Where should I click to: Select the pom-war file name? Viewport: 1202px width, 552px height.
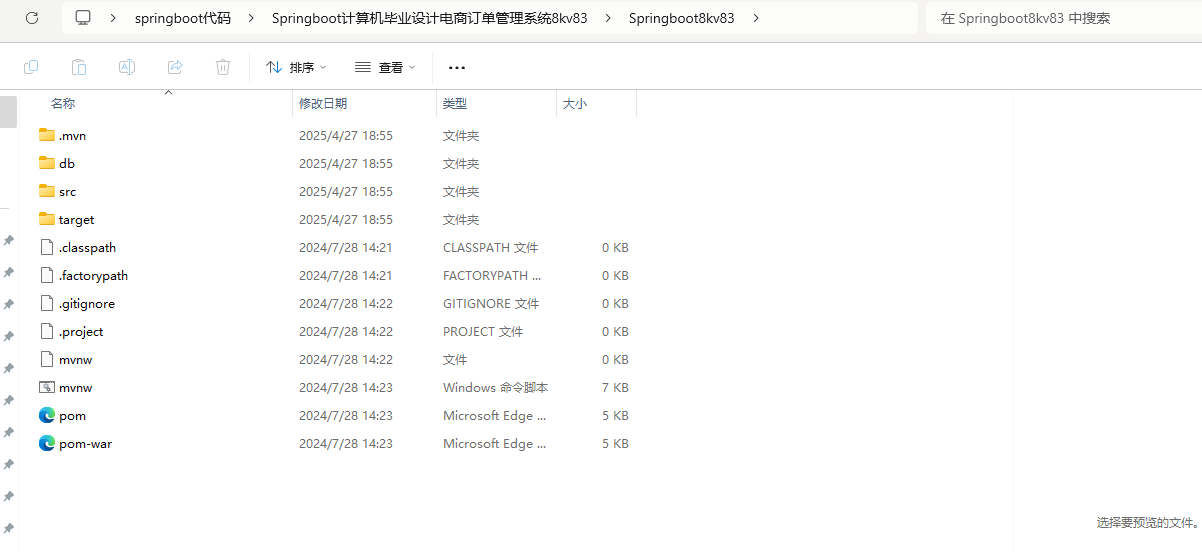click(x=85, y=443)
